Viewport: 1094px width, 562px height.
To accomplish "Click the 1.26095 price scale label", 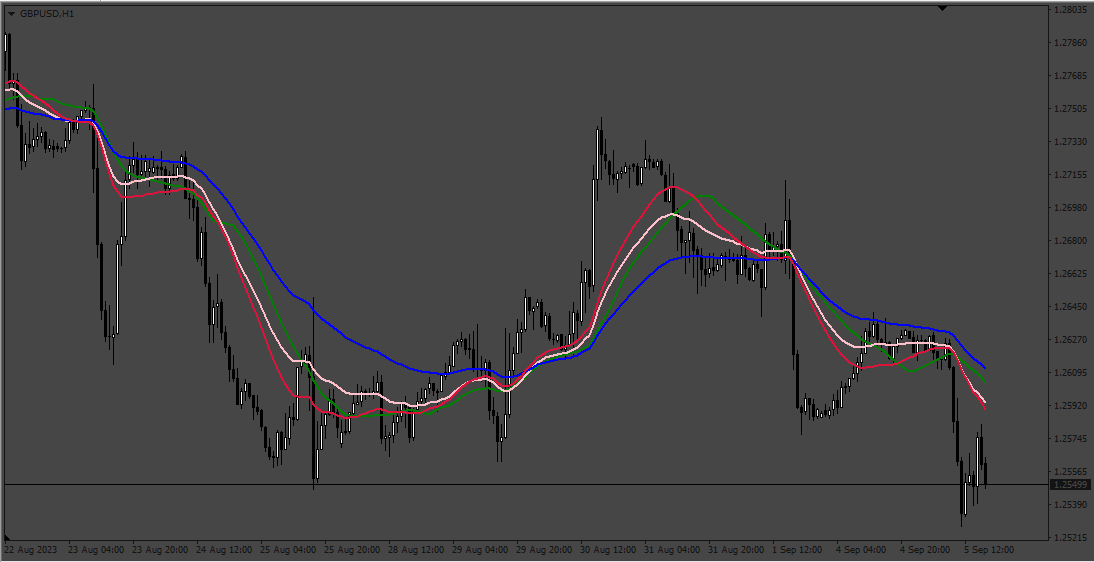I will (1071, 373).
